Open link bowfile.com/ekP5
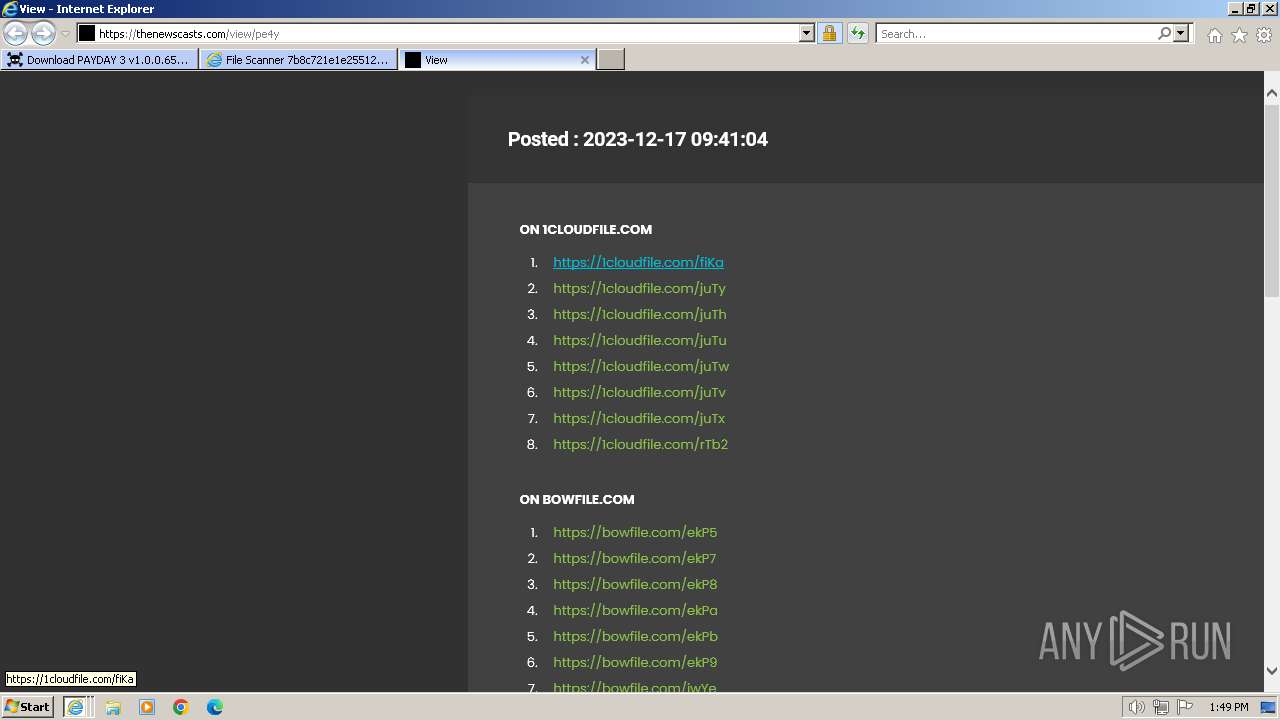Image resolution: width=1280 pixels, height=720 pixels. pos(635,532)
